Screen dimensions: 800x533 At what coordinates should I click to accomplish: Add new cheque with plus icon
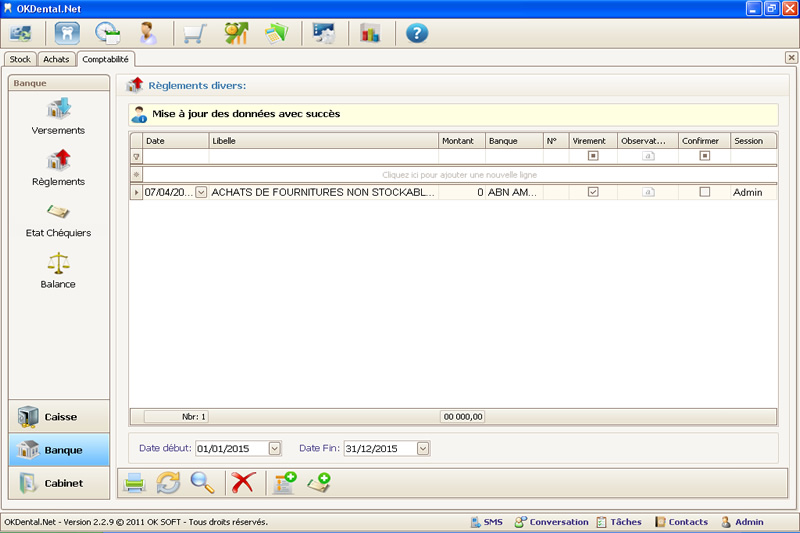click(319, 483)
